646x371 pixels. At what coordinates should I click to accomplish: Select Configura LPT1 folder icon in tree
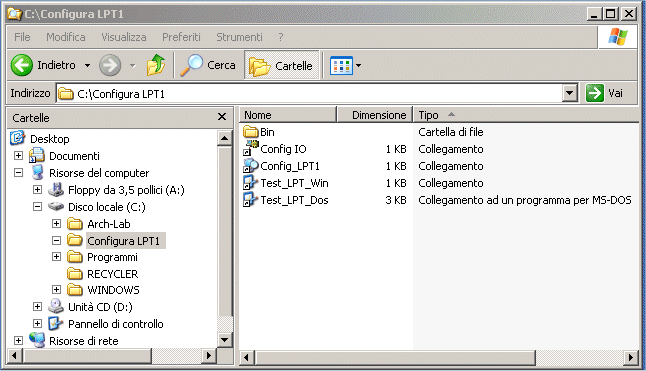[75, 240]
